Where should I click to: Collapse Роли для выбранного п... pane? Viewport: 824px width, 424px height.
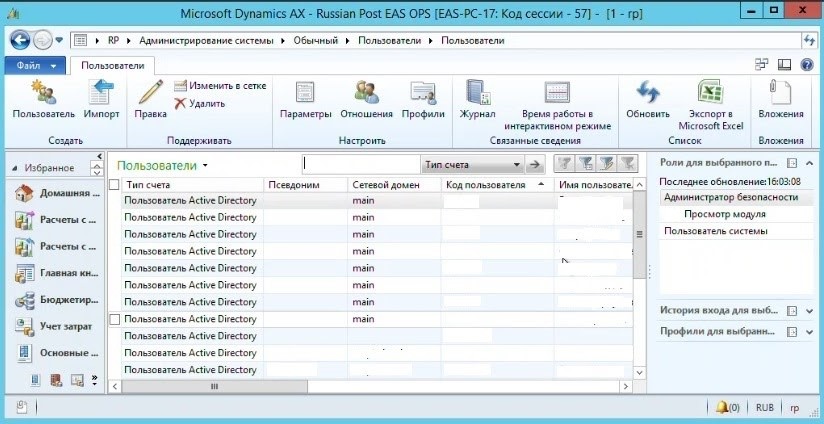[x=809, y=163]
